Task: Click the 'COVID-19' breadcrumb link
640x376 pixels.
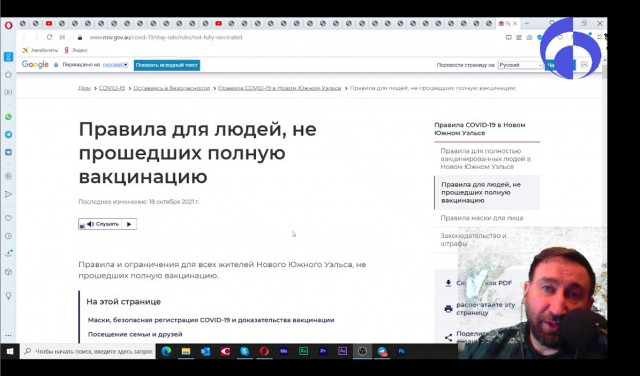Action: [112, 88]
